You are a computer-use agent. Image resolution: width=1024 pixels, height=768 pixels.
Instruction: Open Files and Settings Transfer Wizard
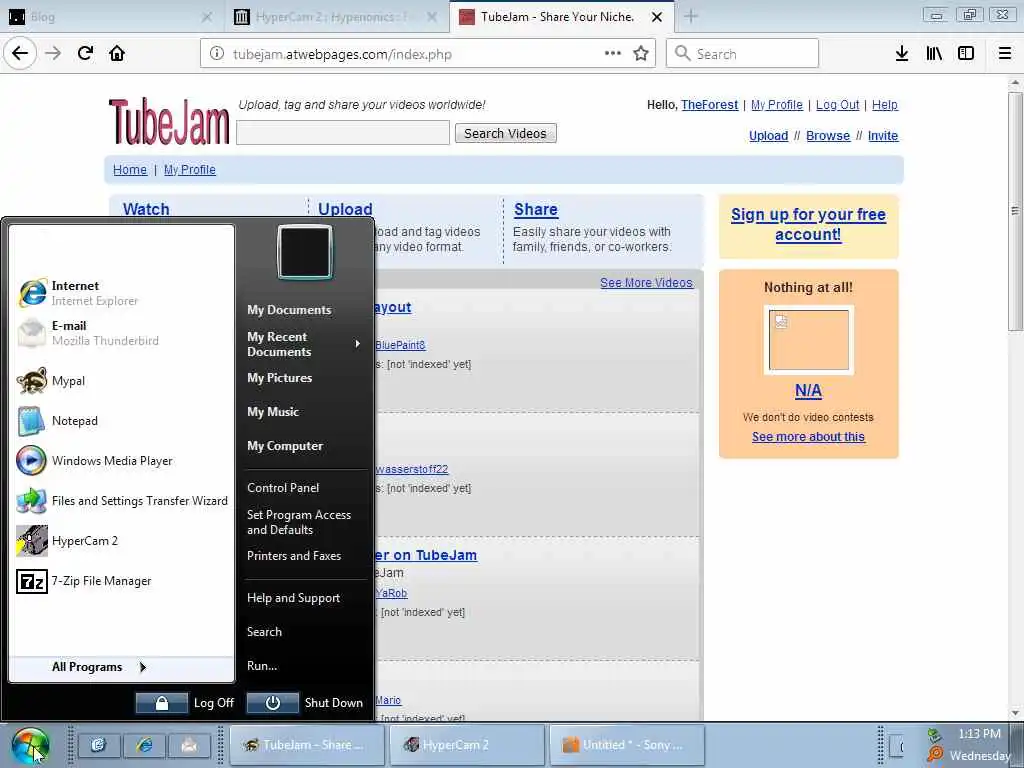coord(122,501)
